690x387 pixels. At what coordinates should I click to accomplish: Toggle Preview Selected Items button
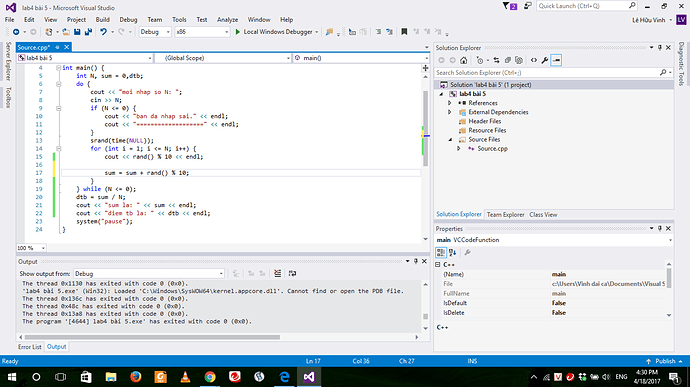tap(556, 60)
